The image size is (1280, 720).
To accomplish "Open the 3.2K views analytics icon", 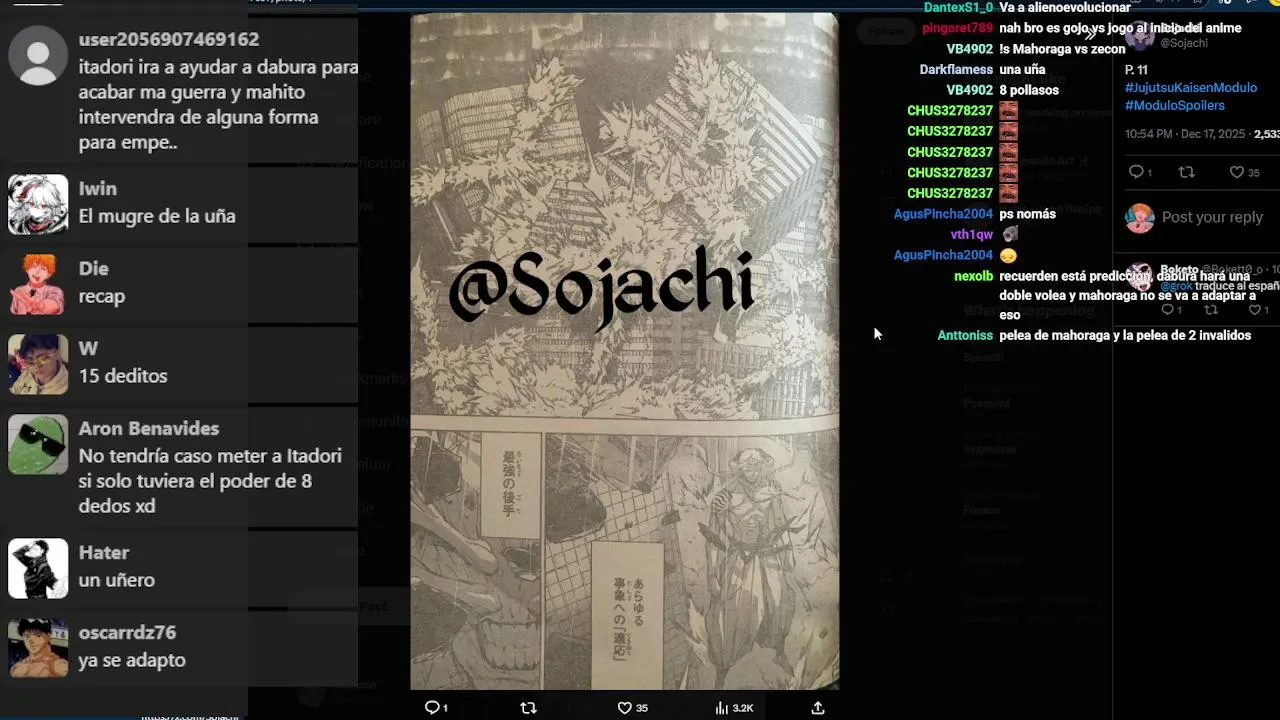I will tap(721, 707).
